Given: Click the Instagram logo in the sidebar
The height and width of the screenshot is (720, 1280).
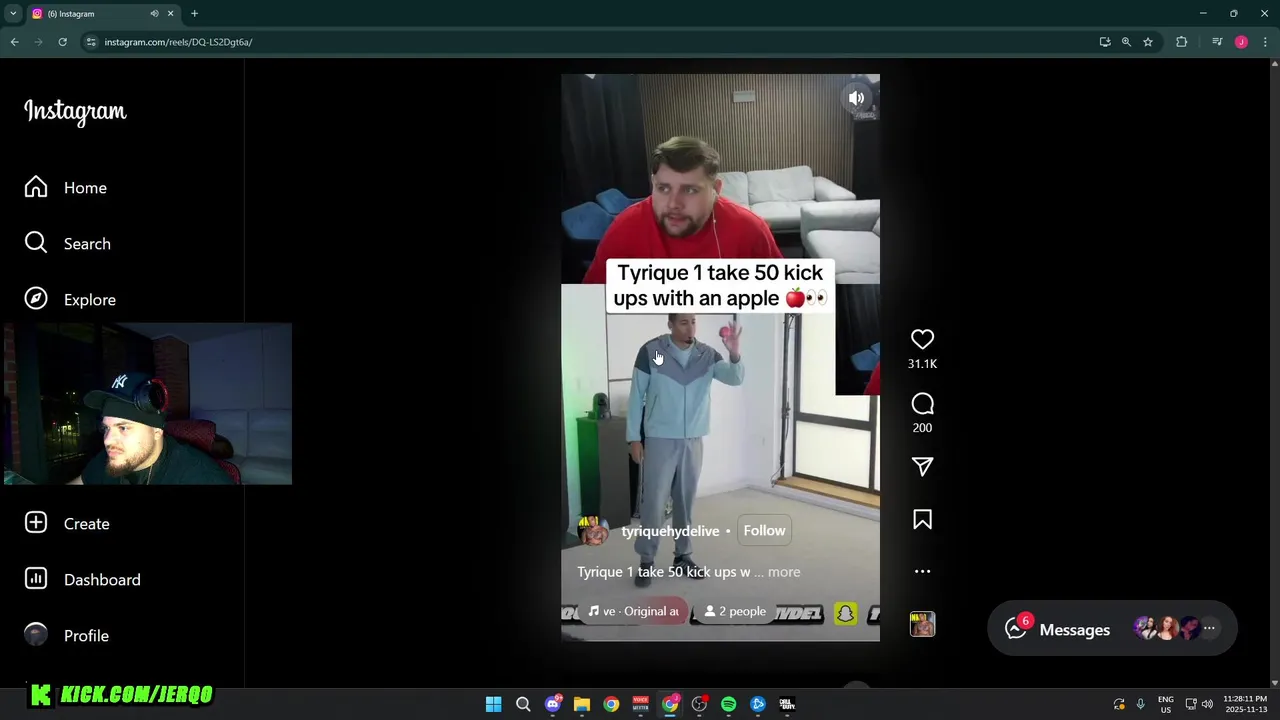Looking at the screenshot, I should pos(75,111).
